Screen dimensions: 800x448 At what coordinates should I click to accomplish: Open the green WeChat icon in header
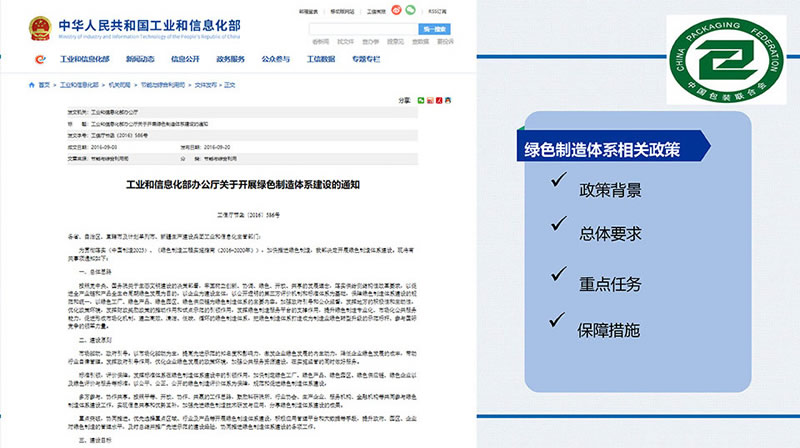click(x=410, y=10)
